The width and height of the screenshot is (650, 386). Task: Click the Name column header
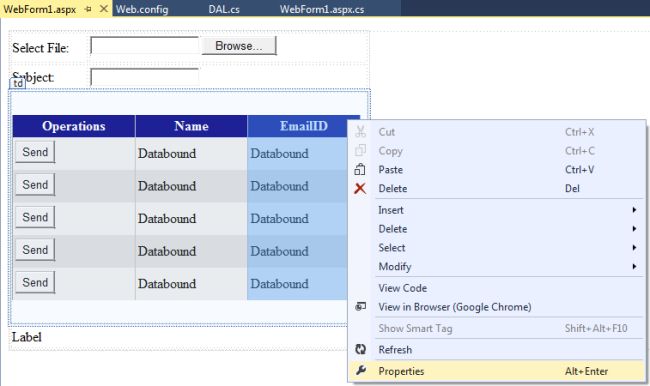(191, 126)
